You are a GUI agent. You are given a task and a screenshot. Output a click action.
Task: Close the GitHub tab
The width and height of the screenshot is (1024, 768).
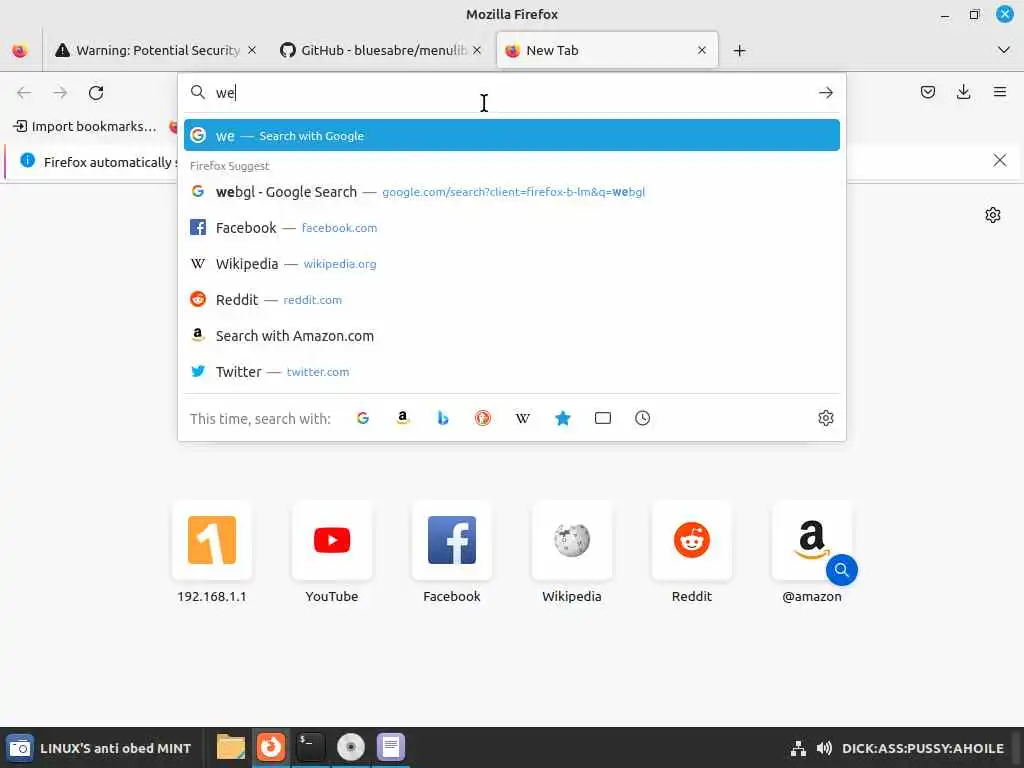pos(477,50)
